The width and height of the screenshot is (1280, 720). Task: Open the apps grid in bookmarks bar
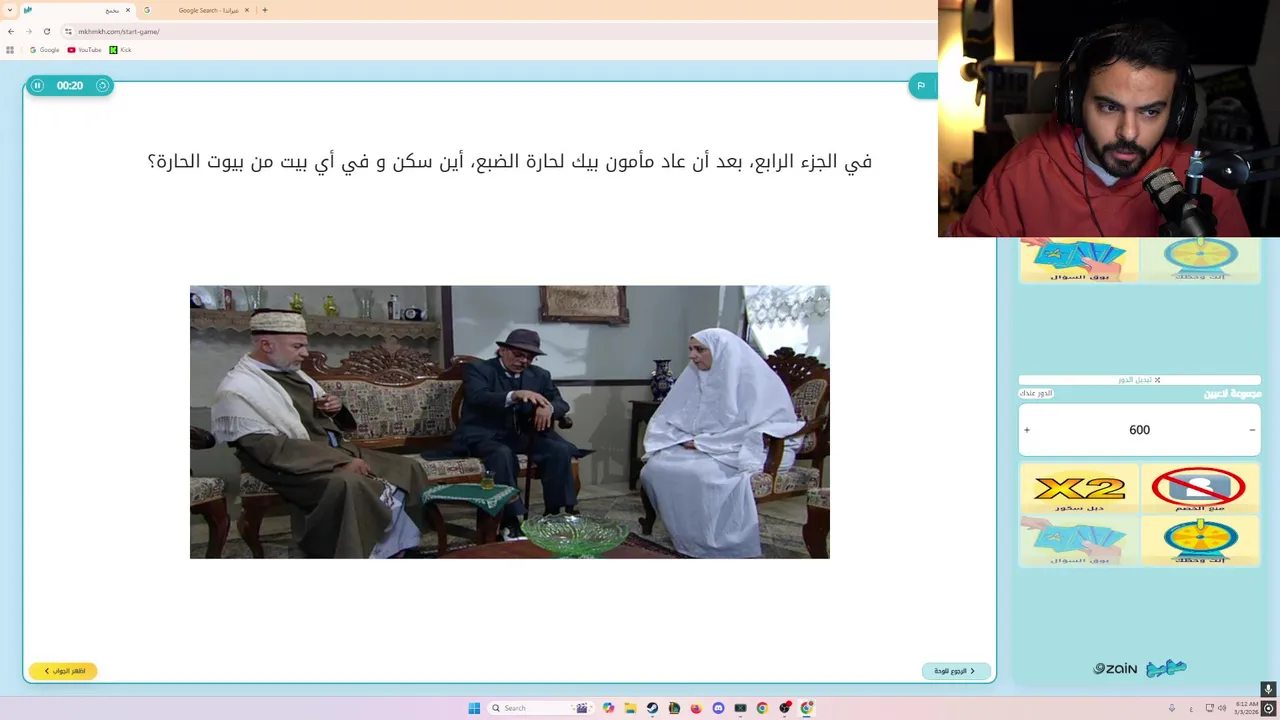pyautogui.click(x=10, y=50)
